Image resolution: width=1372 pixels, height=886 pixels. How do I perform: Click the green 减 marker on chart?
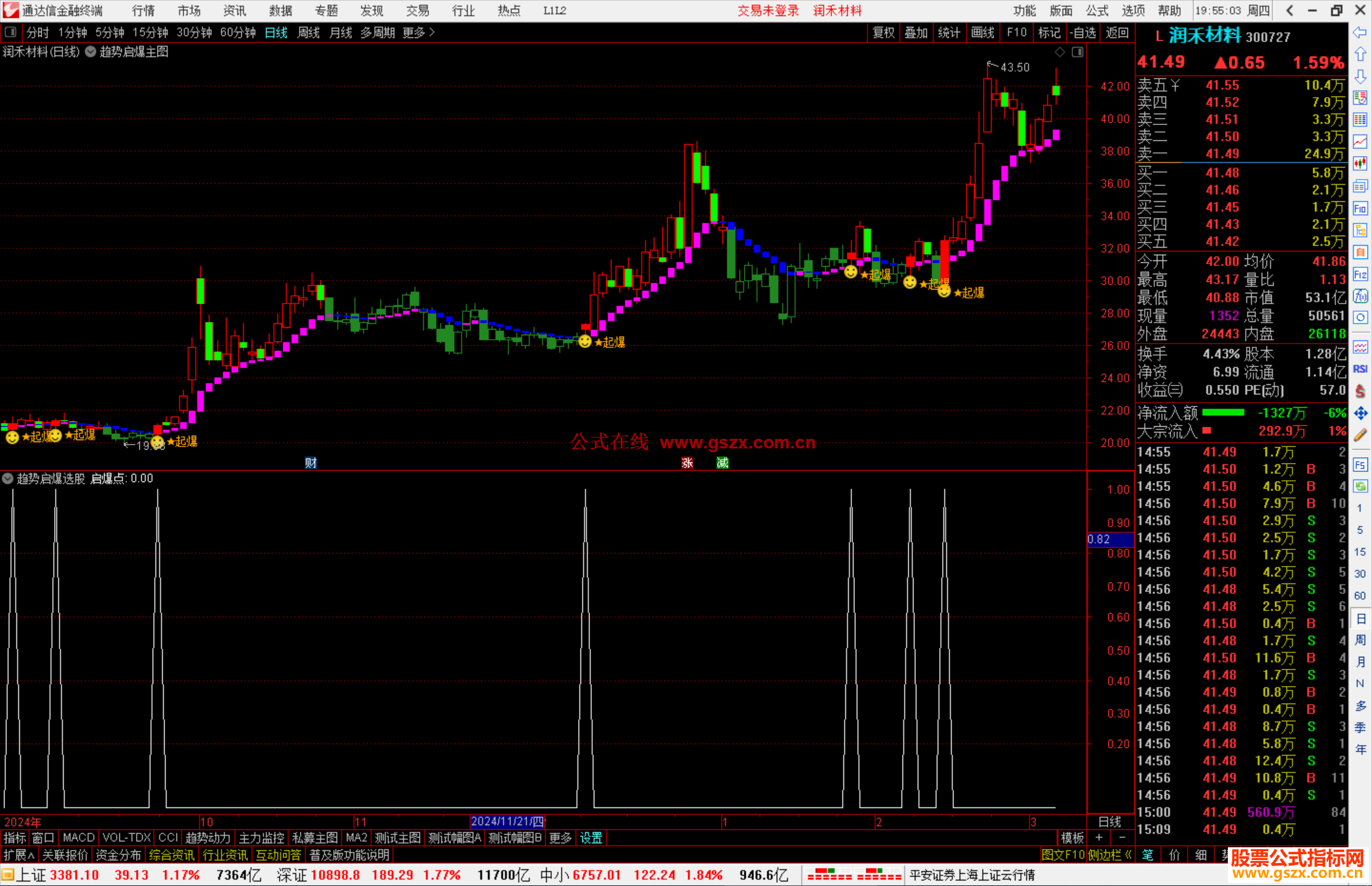click(723, 462)
